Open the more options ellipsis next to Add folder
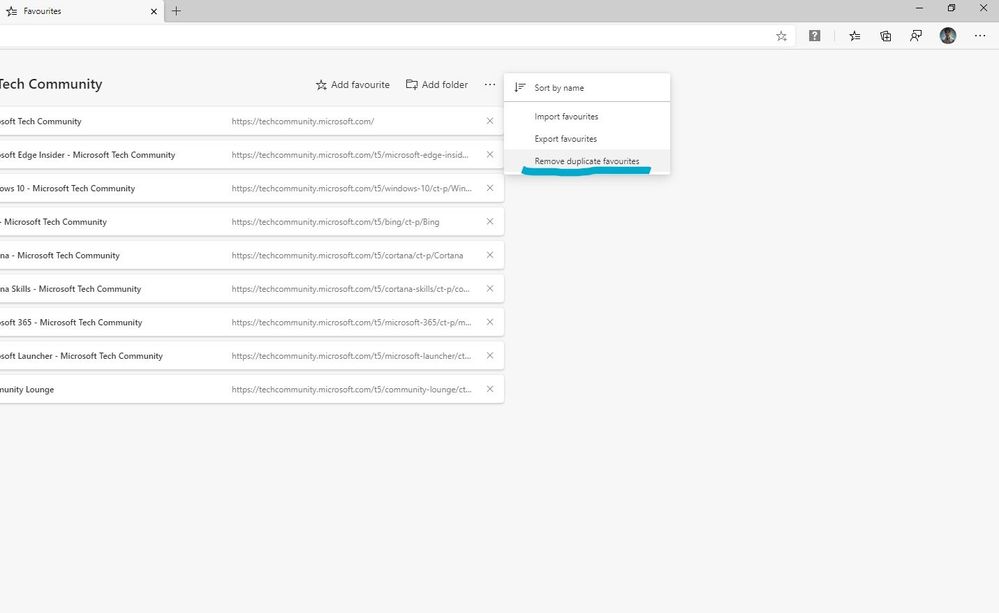 coord(489,84)
